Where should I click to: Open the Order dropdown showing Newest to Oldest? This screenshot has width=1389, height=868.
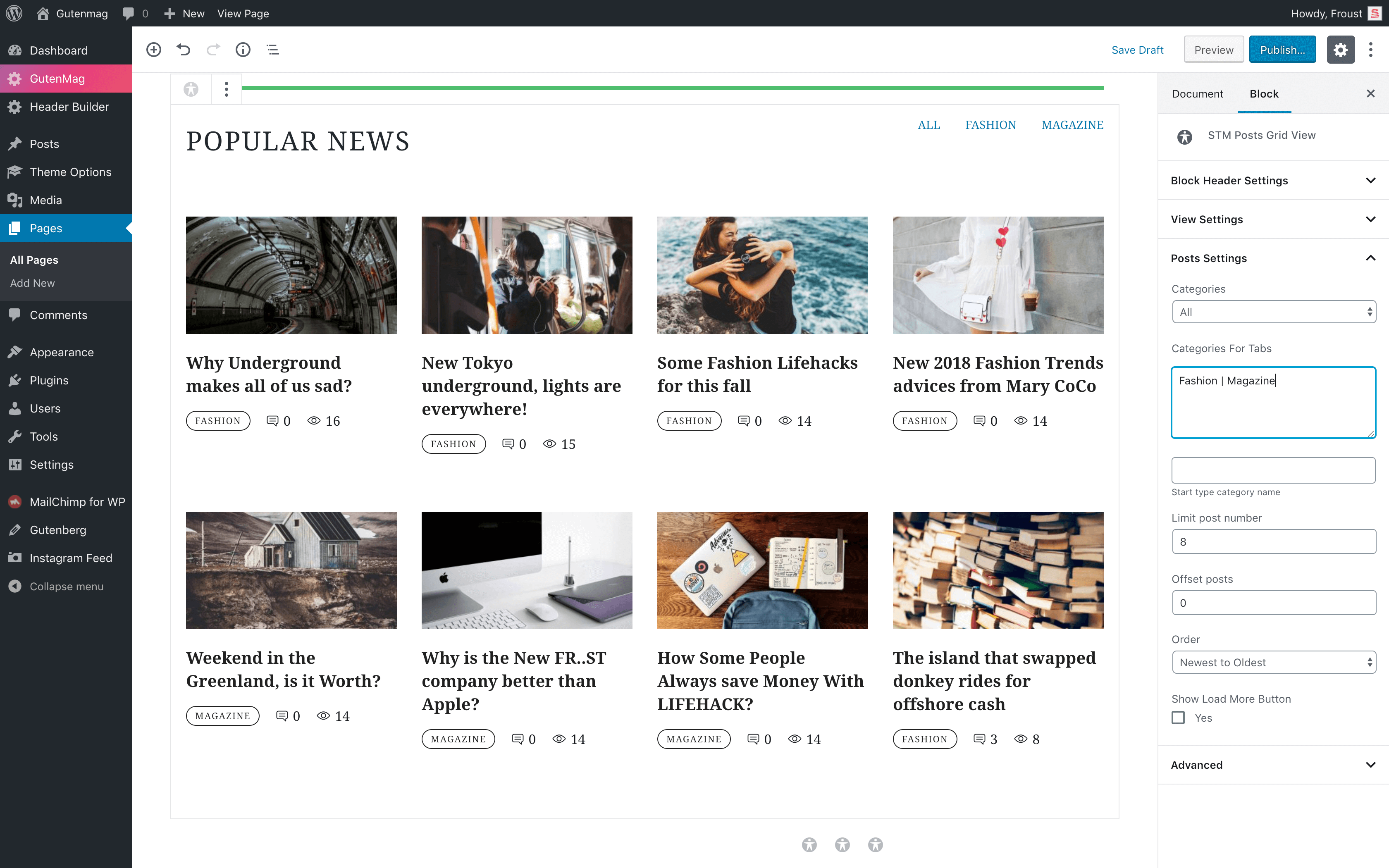click(x=1274, y=662)
